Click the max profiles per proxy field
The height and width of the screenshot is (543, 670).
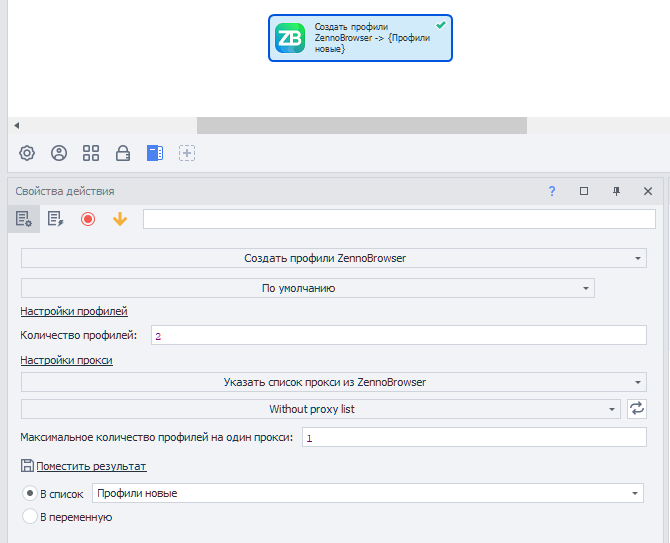coord(474,437)
